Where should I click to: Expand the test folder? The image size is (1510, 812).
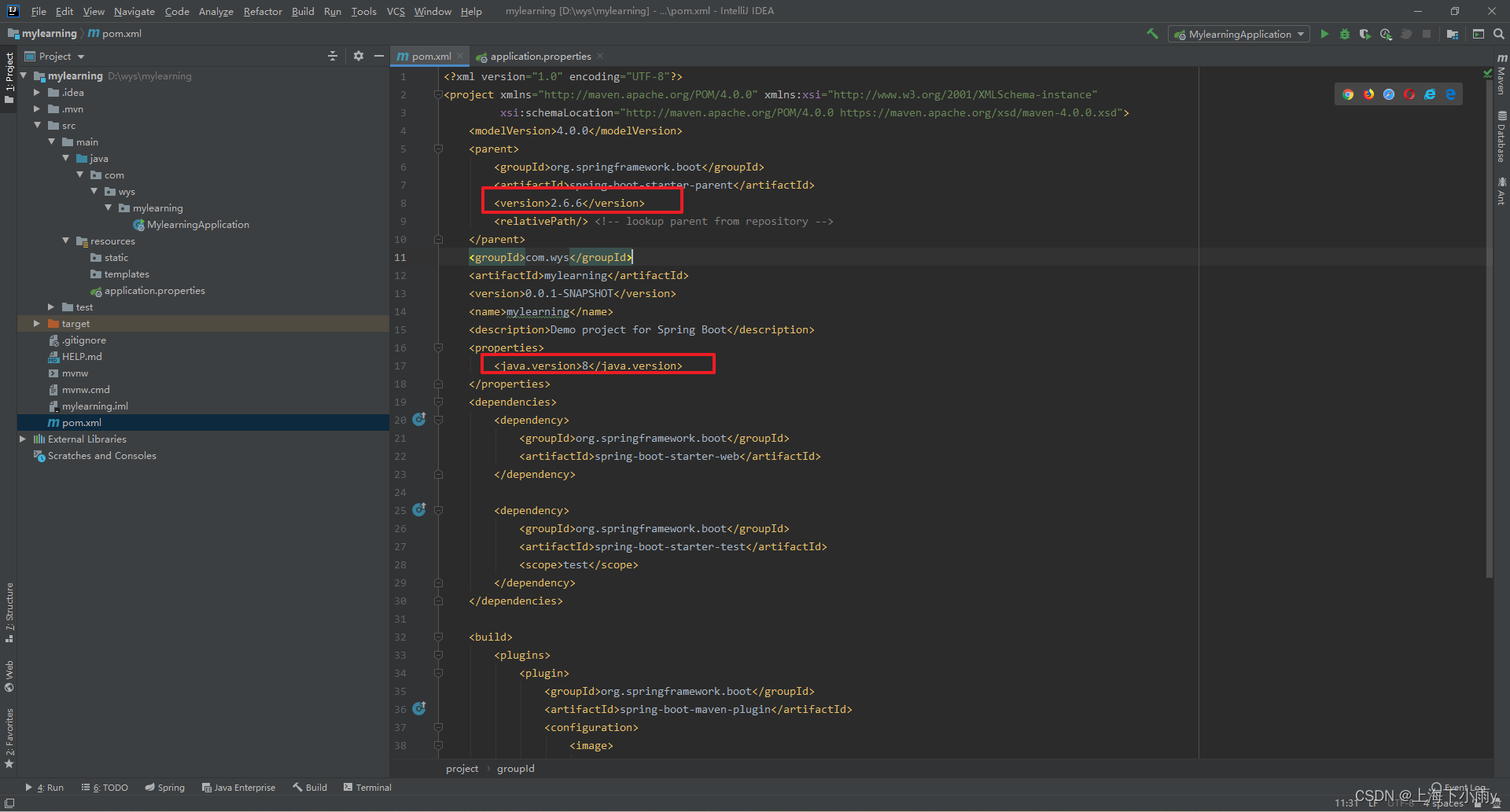pos(50,307)
